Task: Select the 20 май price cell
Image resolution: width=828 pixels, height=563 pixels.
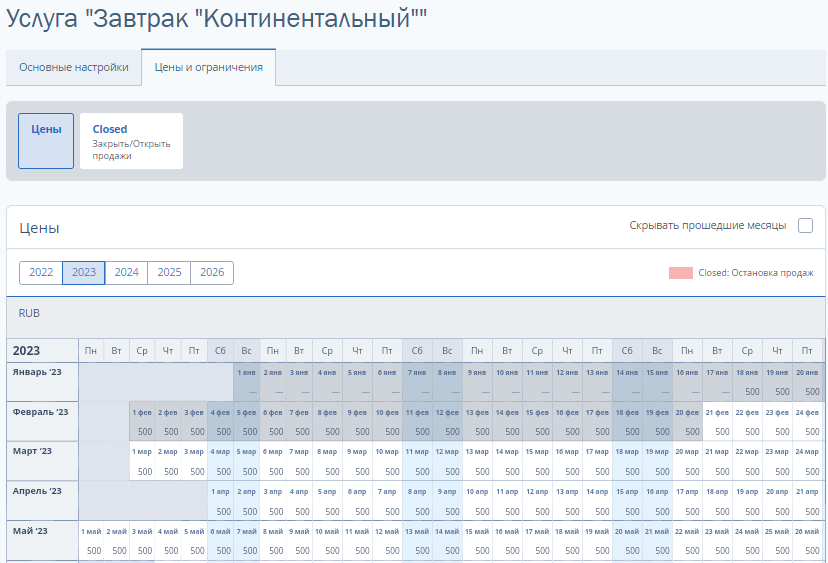Action: coord(627,540)
